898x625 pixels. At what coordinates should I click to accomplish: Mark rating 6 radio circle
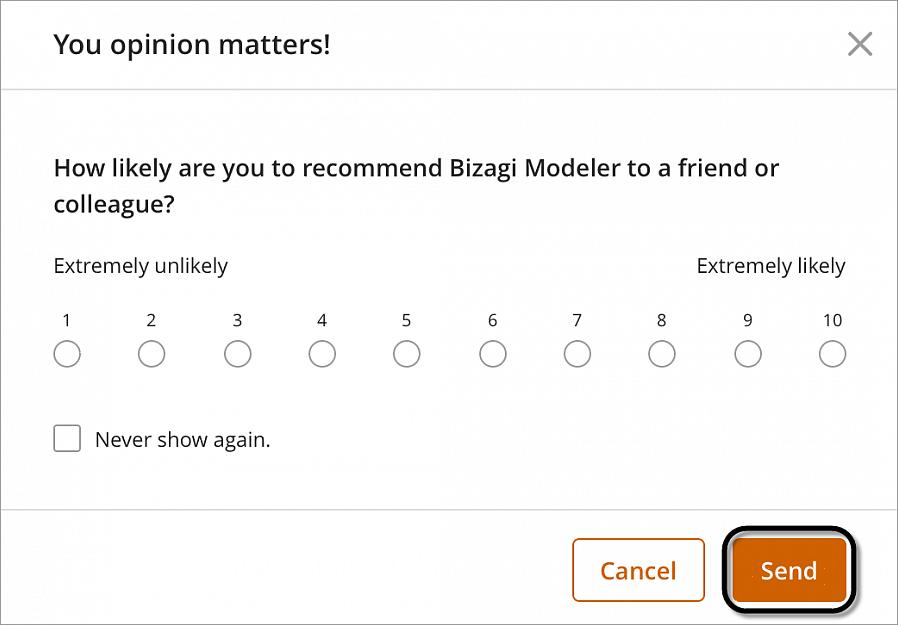tap(493, 354)
